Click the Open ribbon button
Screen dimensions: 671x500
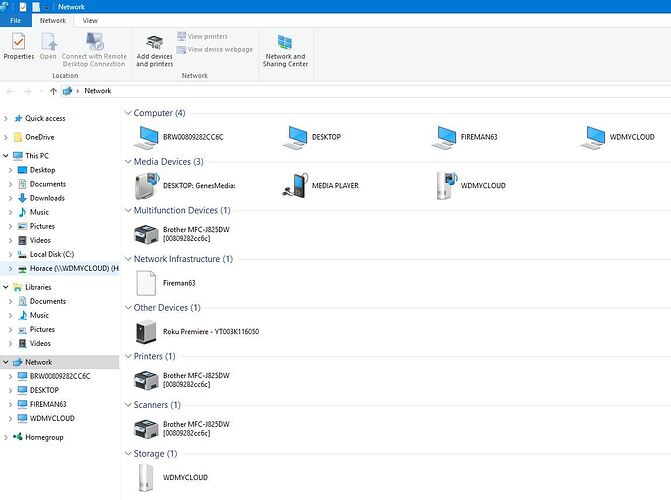pos(48,46)
